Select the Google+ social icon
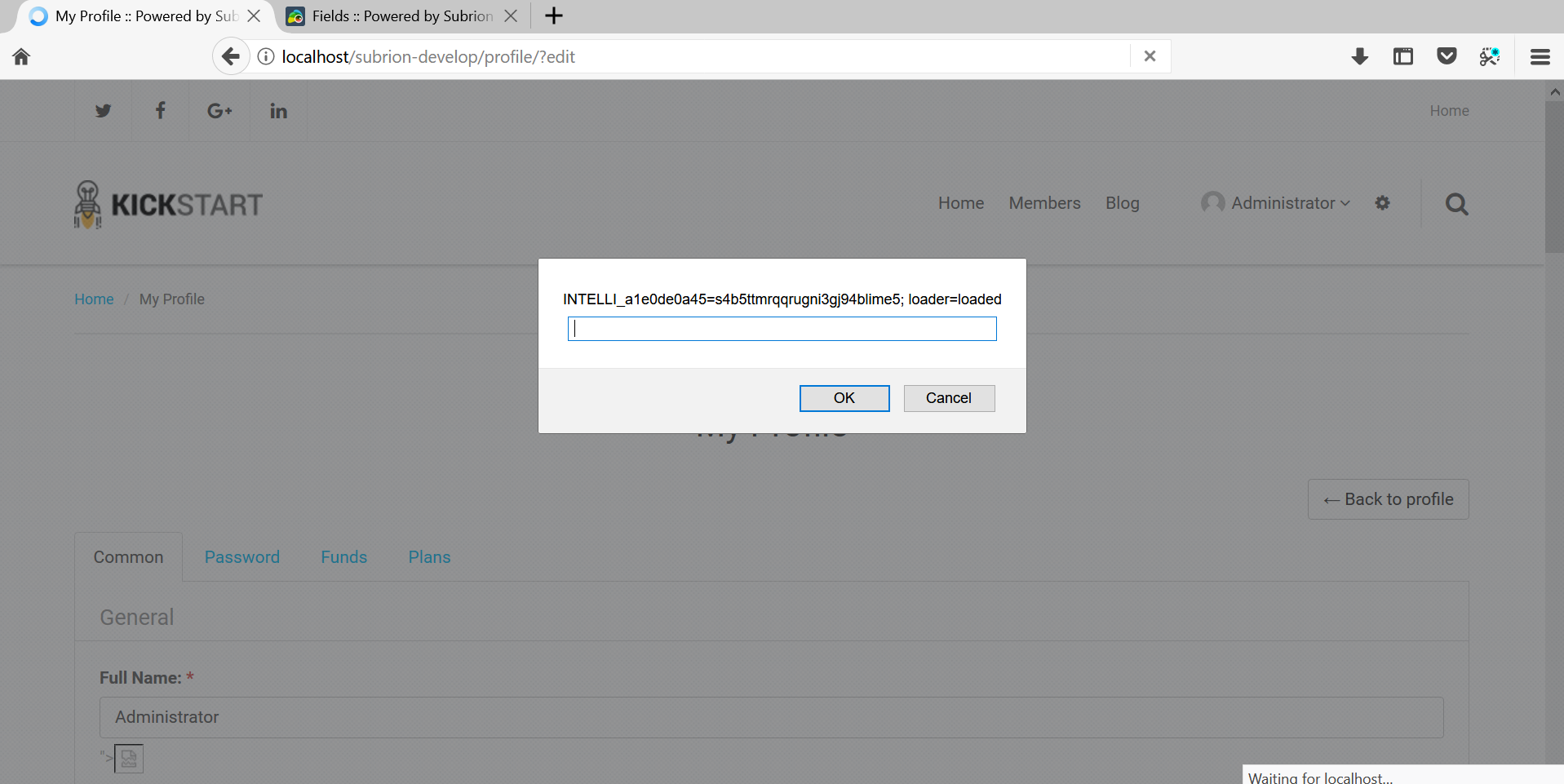This screenshot has width=1564, height=784. pos(219,110)
